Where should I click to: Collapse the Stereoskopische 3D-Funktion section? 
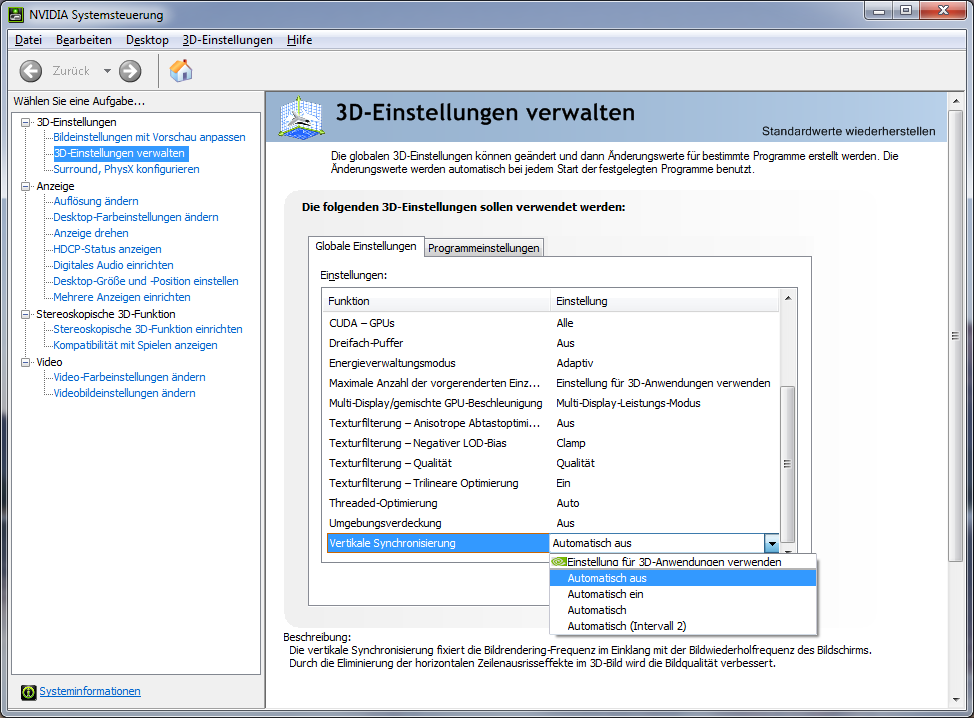coord(26,314)
